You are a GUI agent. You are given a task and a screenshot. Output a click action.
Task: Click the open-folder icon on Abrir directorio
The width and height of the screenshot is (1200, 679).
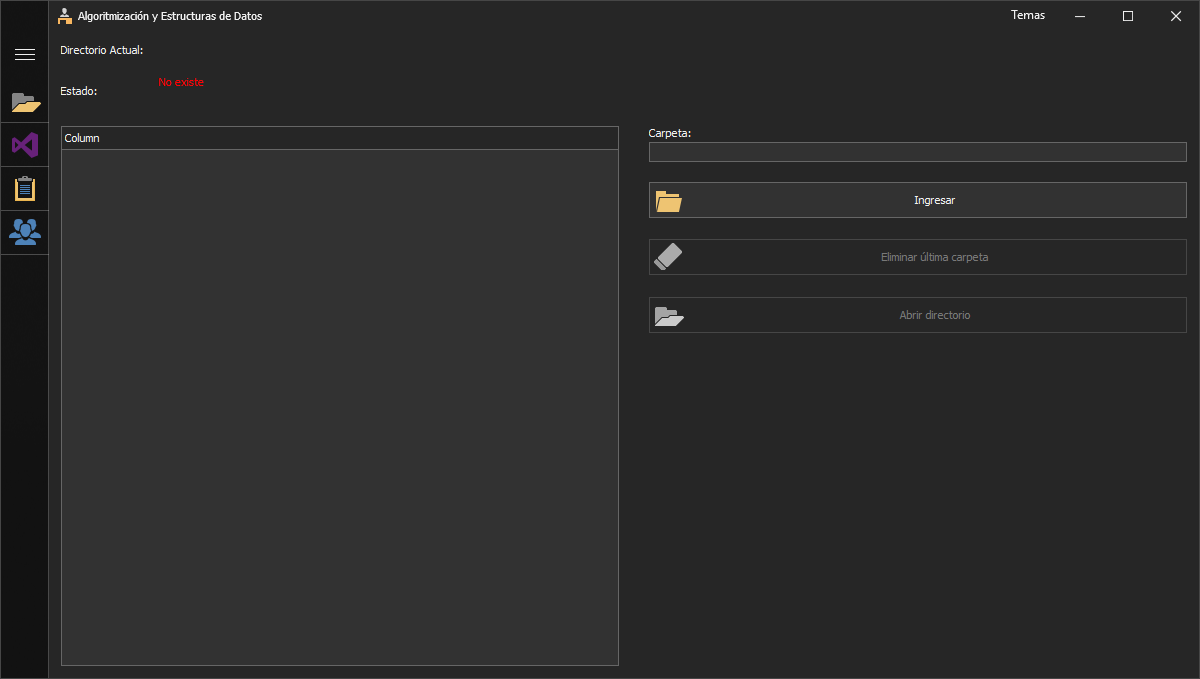point(669,315)
